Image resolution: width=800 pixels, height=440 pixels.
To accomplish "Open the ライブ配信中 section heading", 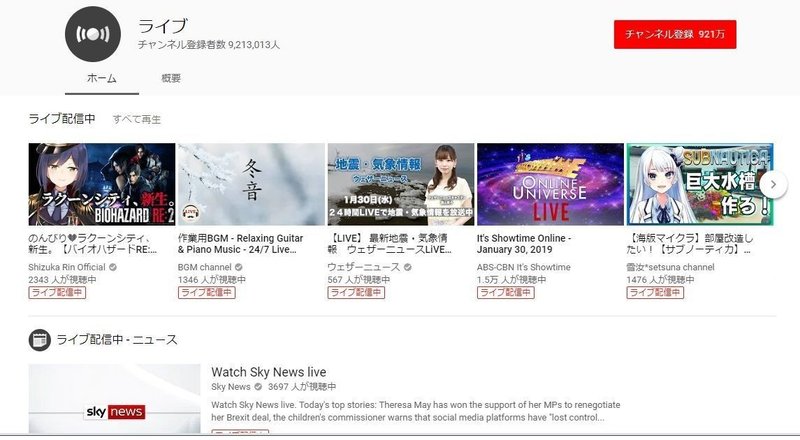I will [x=62, y=119].
